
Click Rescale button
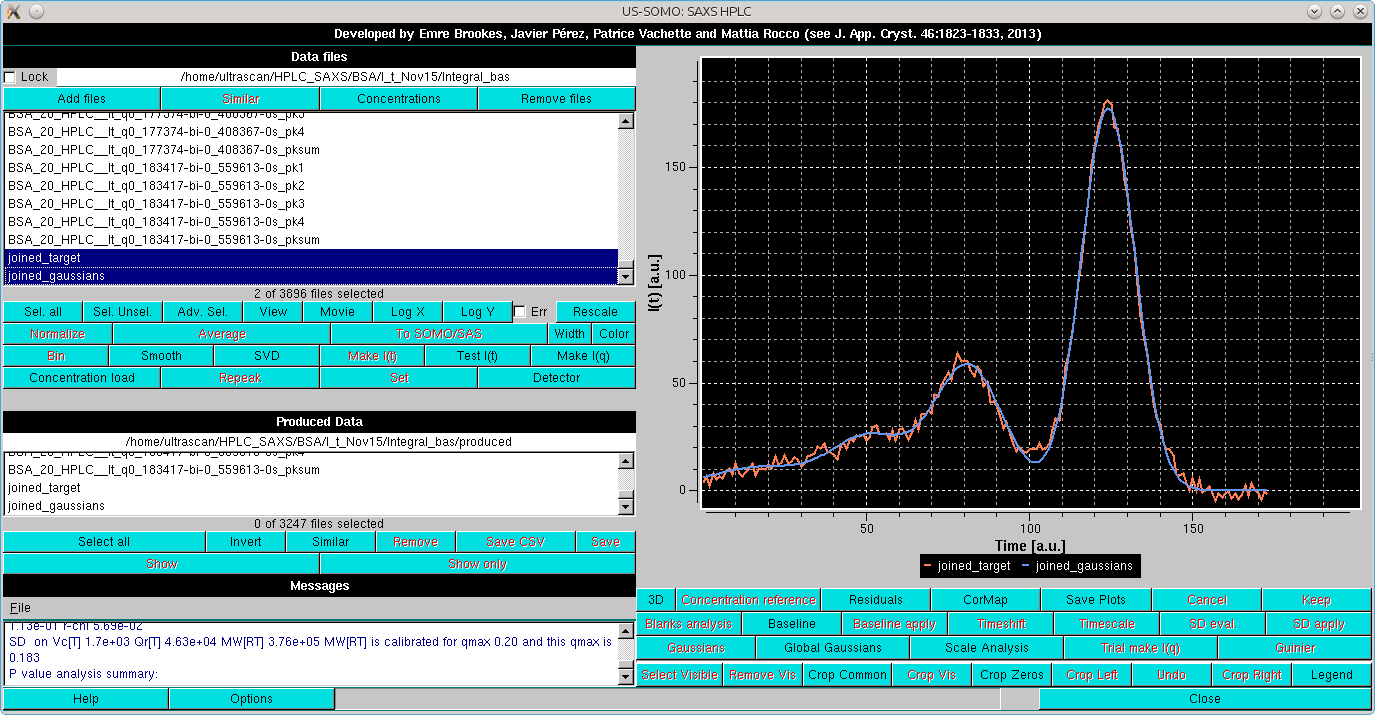point(596,312)
